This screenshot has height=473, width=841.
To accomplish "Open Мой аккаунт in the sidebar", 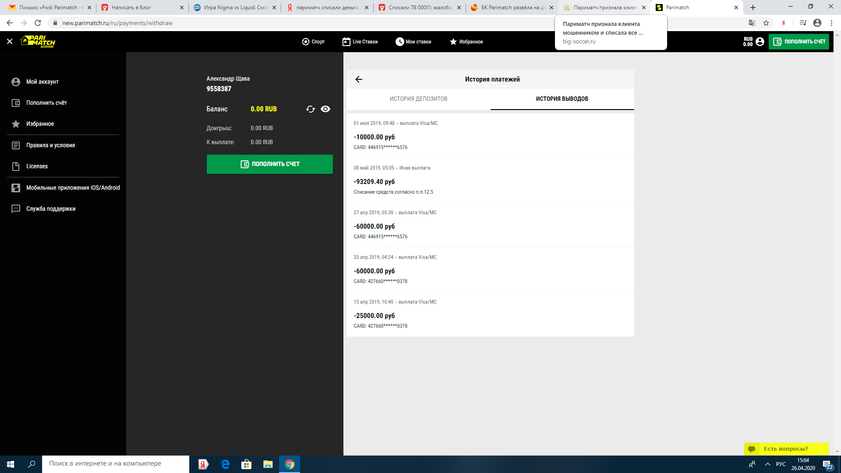I will pyautogui.click(x=42, y=82).
